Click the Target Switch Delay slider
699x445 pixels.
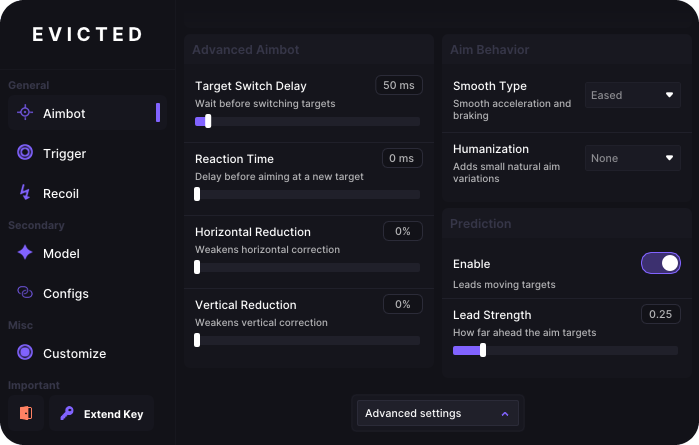307,121
